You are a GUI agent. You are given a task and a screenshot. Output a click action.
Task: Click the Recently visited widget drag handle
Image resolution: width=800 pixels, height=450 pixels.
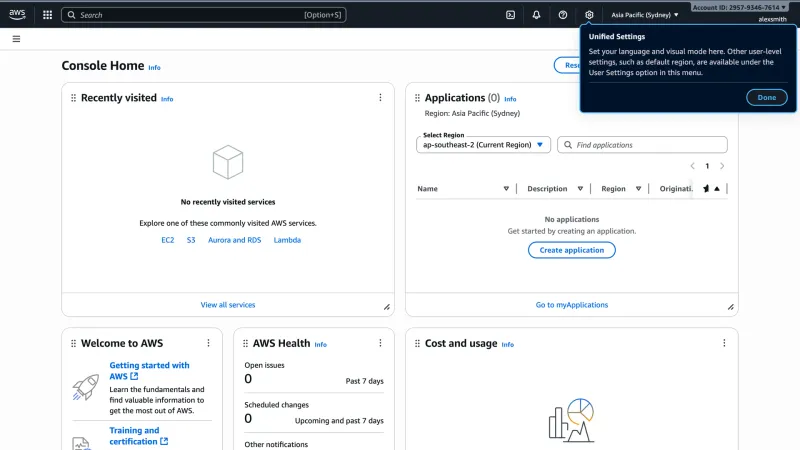pos(73,97)
